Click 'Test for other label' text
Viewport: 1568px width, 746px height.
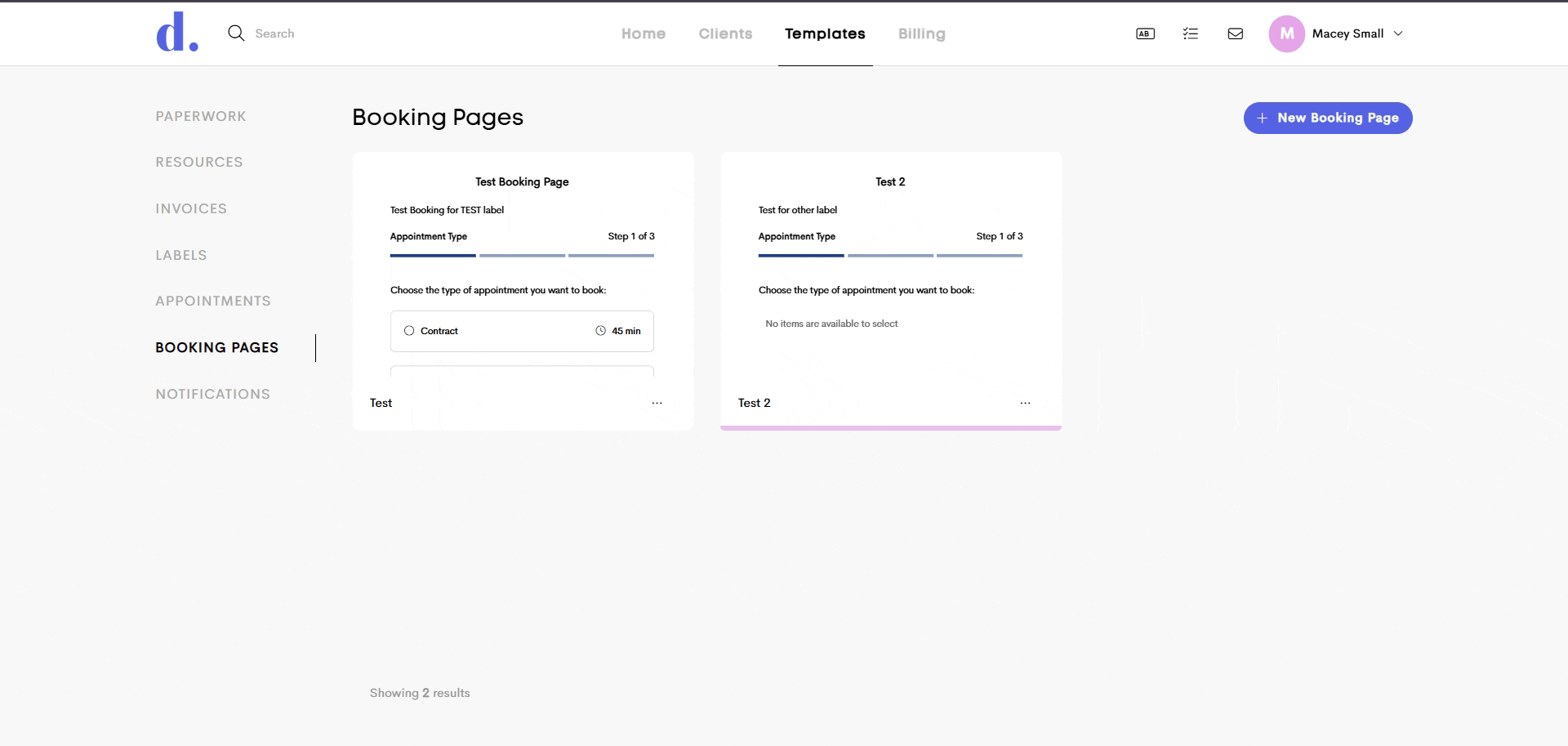click(798, 210)
